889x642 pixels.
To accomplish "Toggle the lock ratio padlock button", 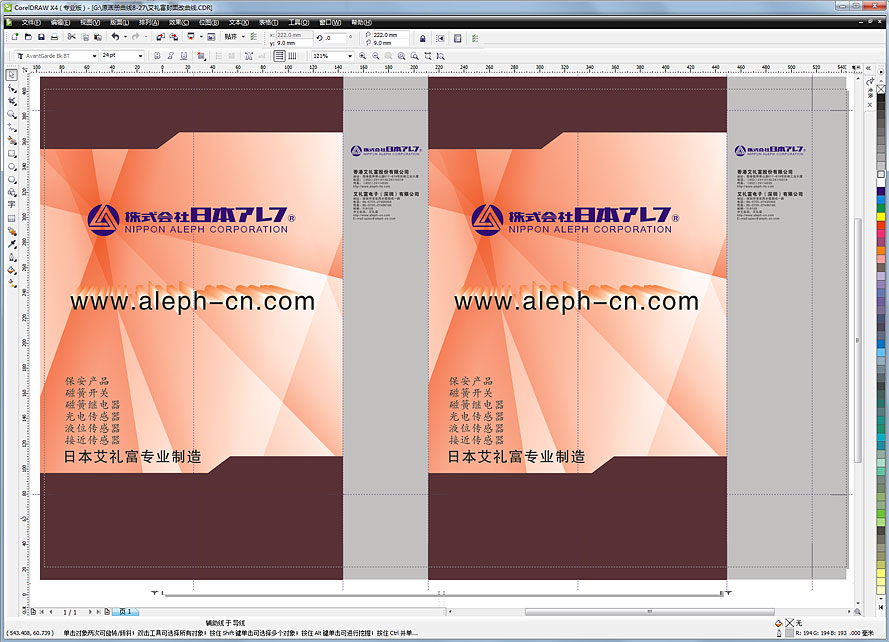I will pos(422,39).
